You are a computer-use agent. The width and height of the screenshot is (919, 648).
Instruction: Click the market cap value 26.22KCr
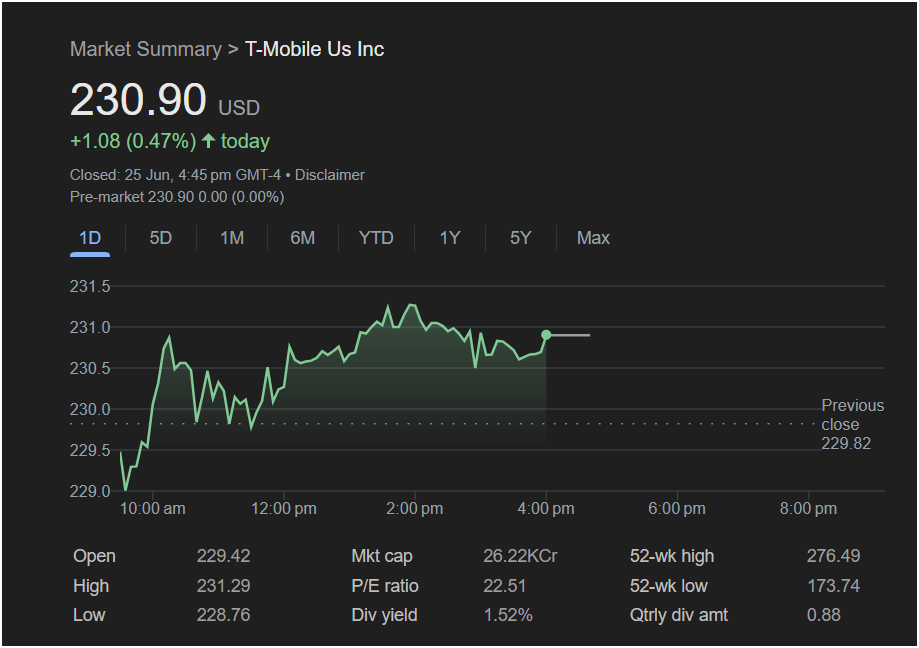pos(520,556)
